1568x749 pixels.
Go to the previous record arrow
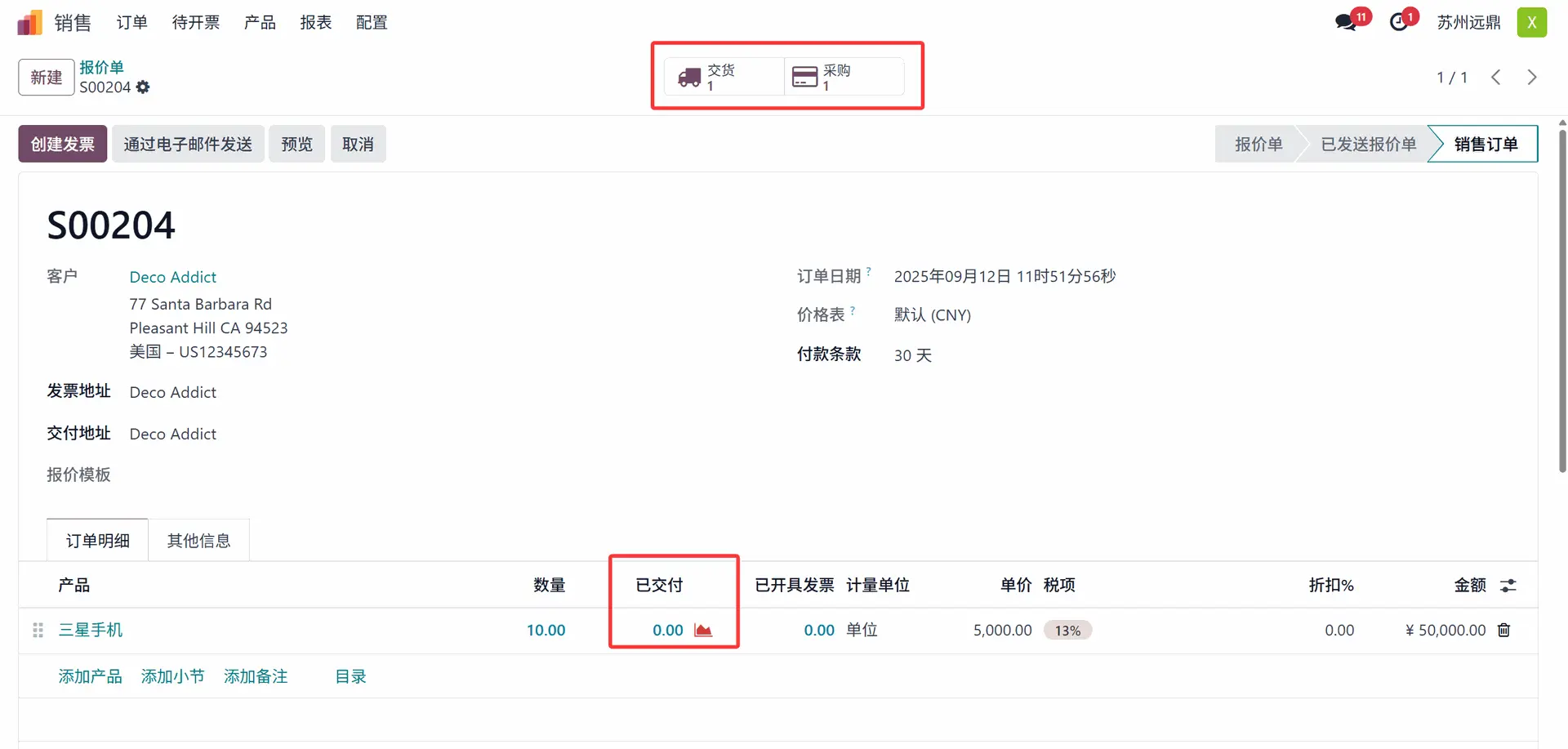pos(1495,77)
